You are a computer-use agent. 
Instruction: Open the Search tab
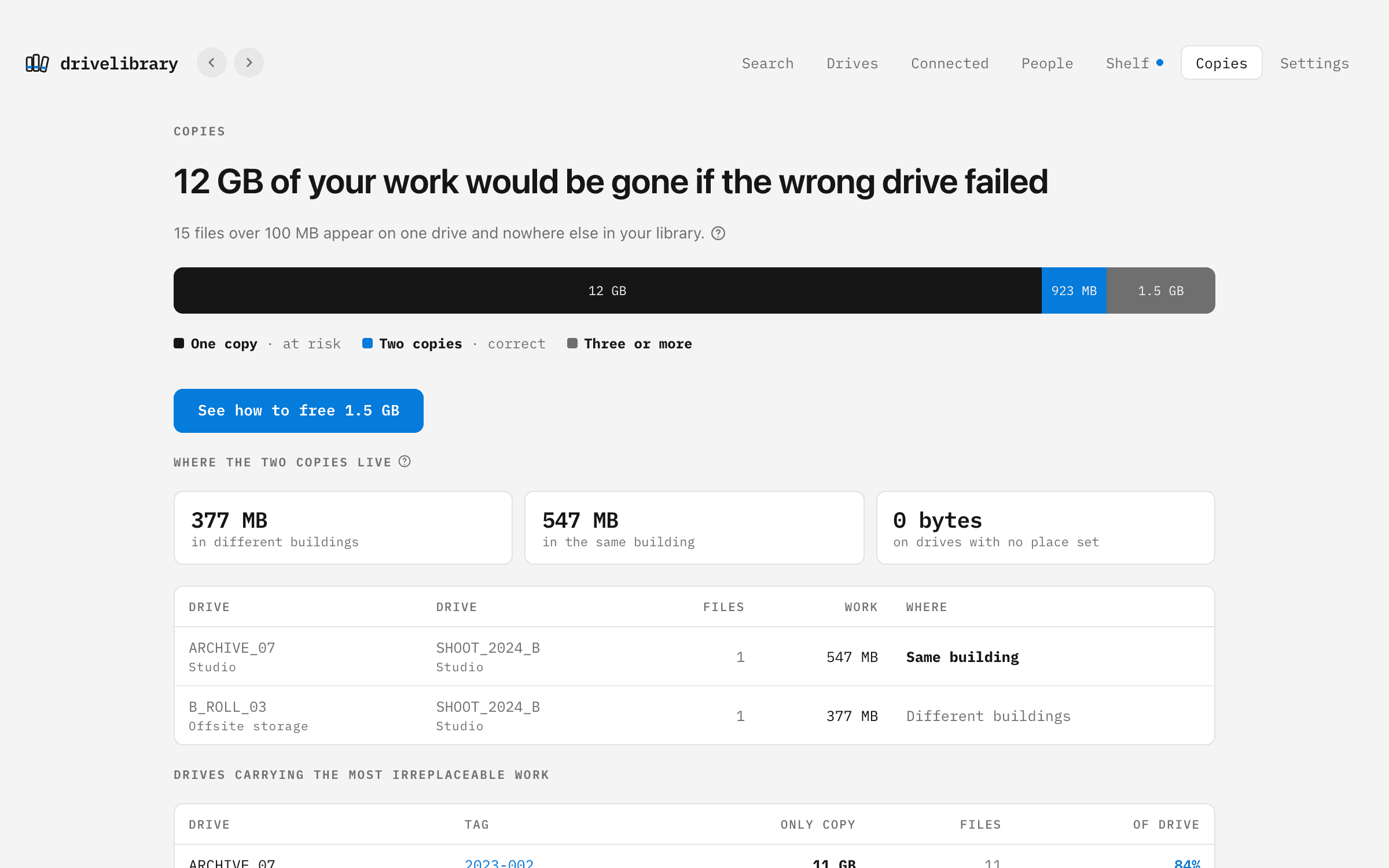[767, 63]
